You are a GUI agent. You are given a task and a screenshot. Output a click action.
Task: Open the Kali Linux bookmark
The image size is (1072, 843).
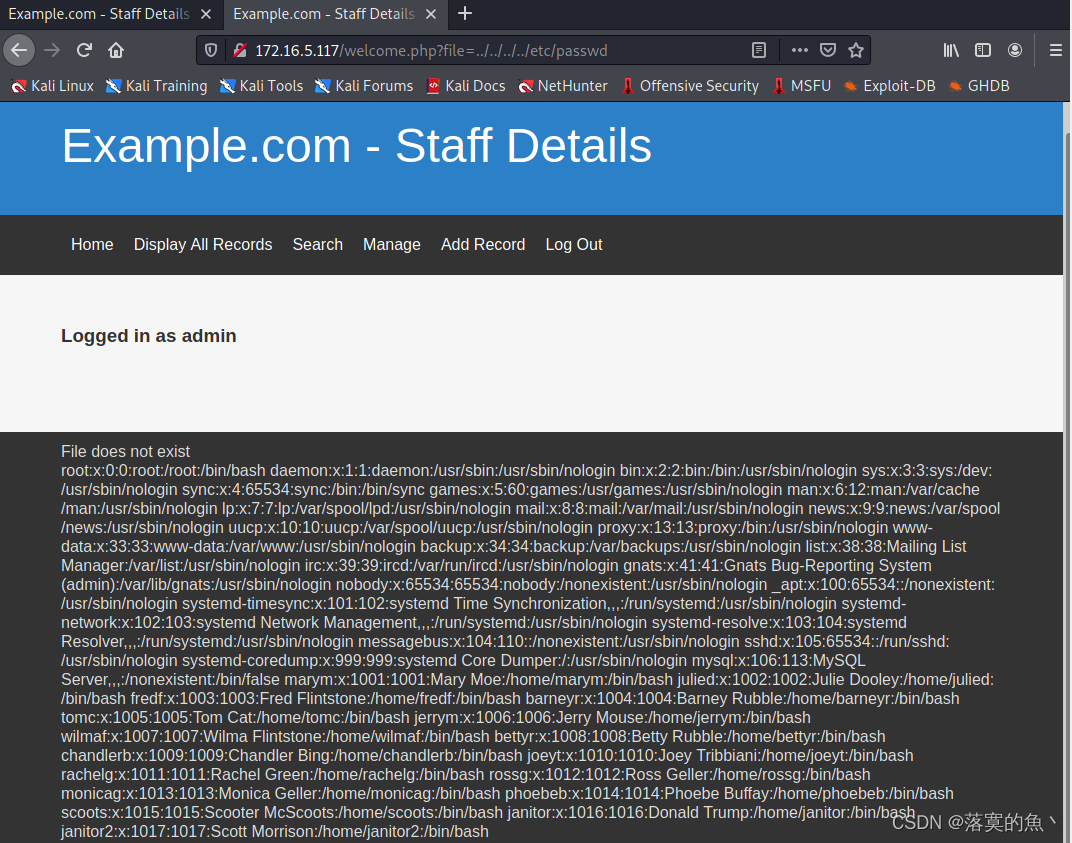pyautogui.click(x=53, y=86)
